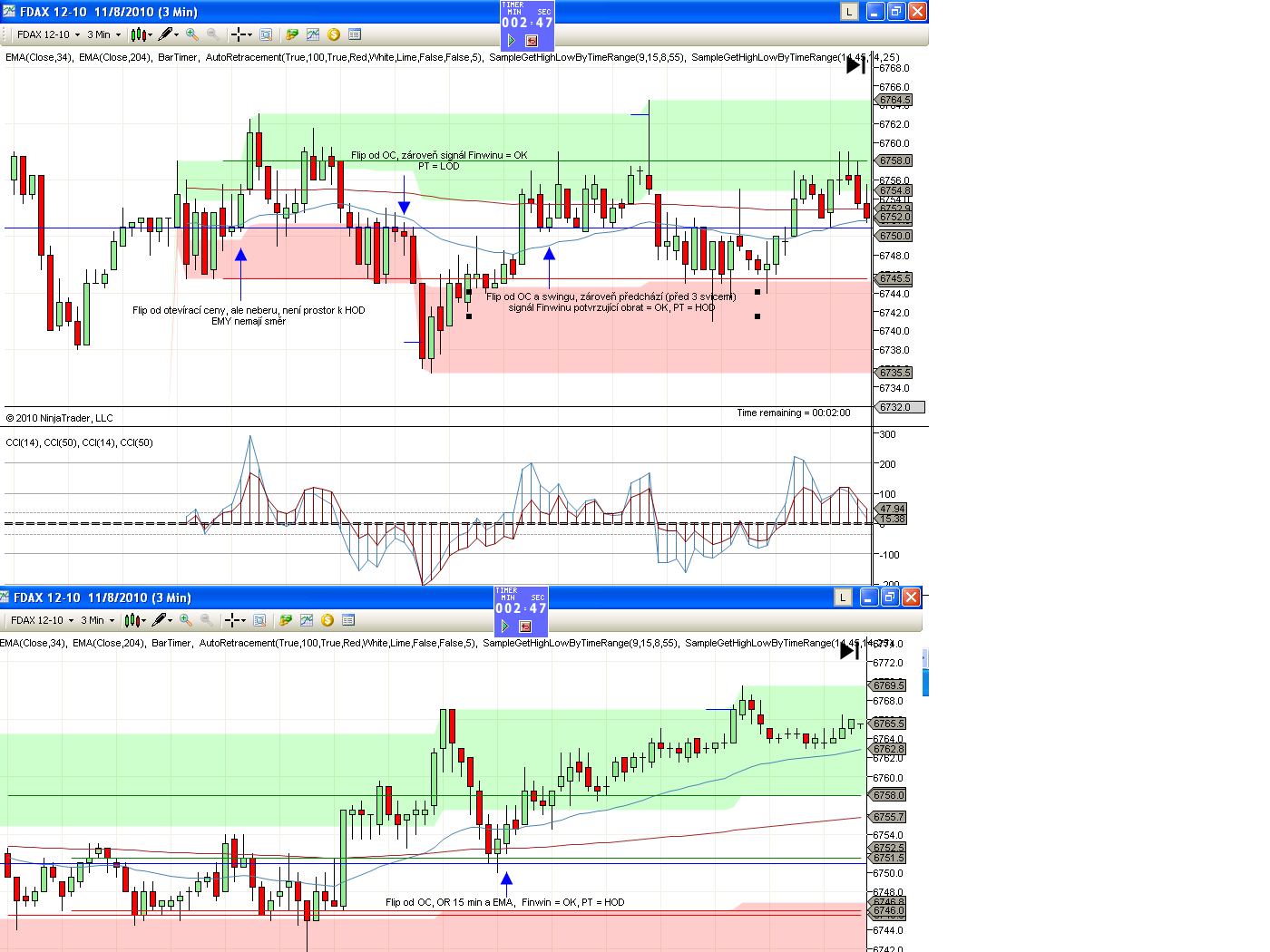The width and height of the screenshot is (1270, 952).
Task: Start the timer in upper chart window
Action: 512,40
